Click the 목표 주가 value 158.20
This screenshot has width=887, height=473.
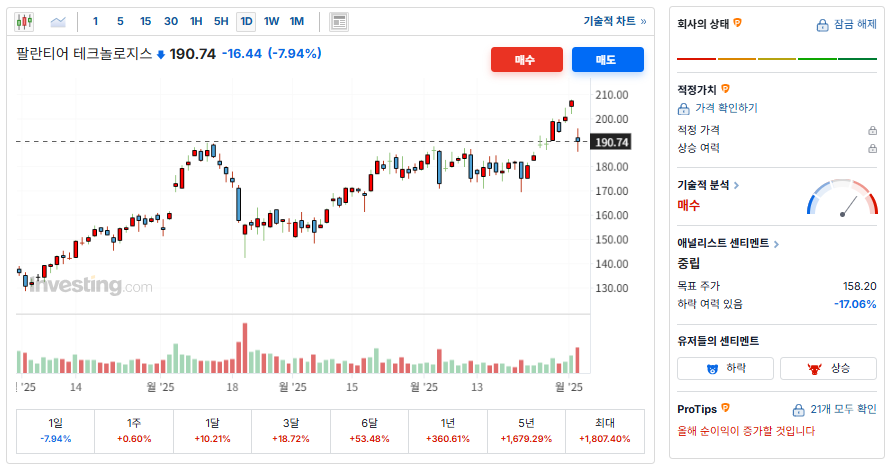click(x=860, y=286)
